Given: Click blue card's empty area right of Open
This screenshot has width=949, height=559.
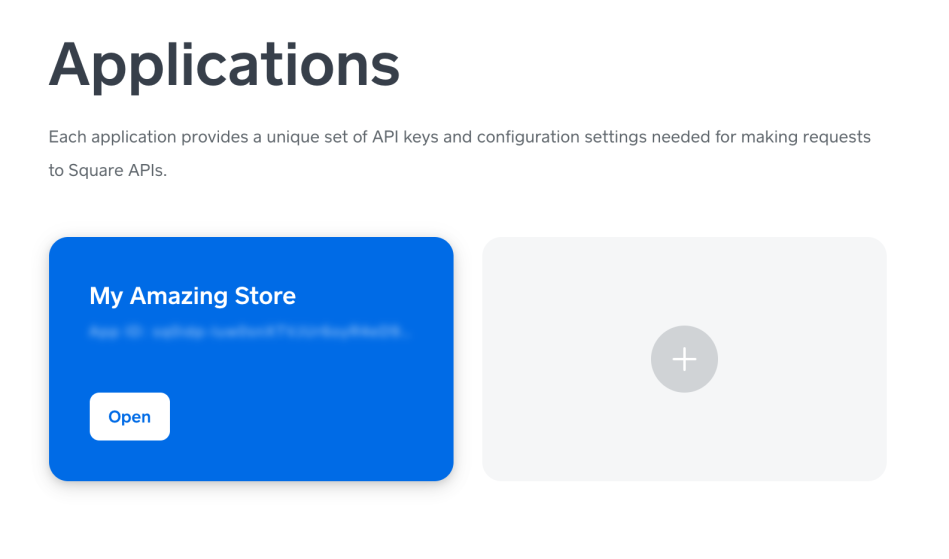Looking at the screenshot, I should pos(309,416).
